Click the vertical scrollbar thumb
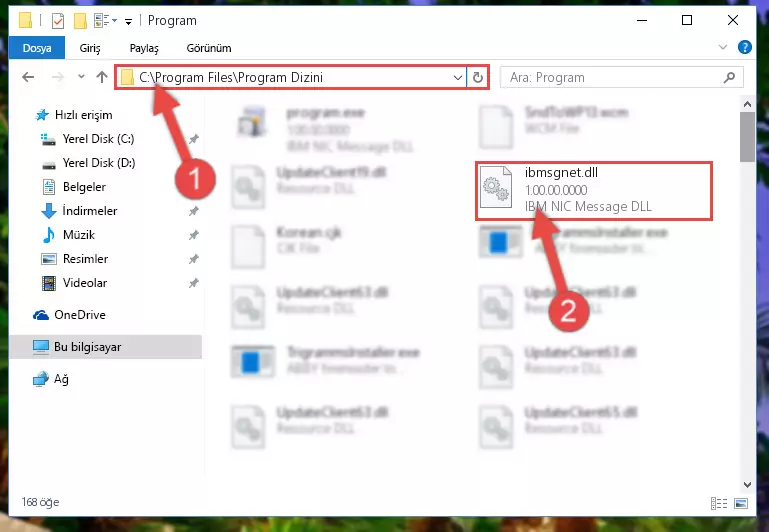The height and width of the screenshot is (532, 769). pos(747,137)
